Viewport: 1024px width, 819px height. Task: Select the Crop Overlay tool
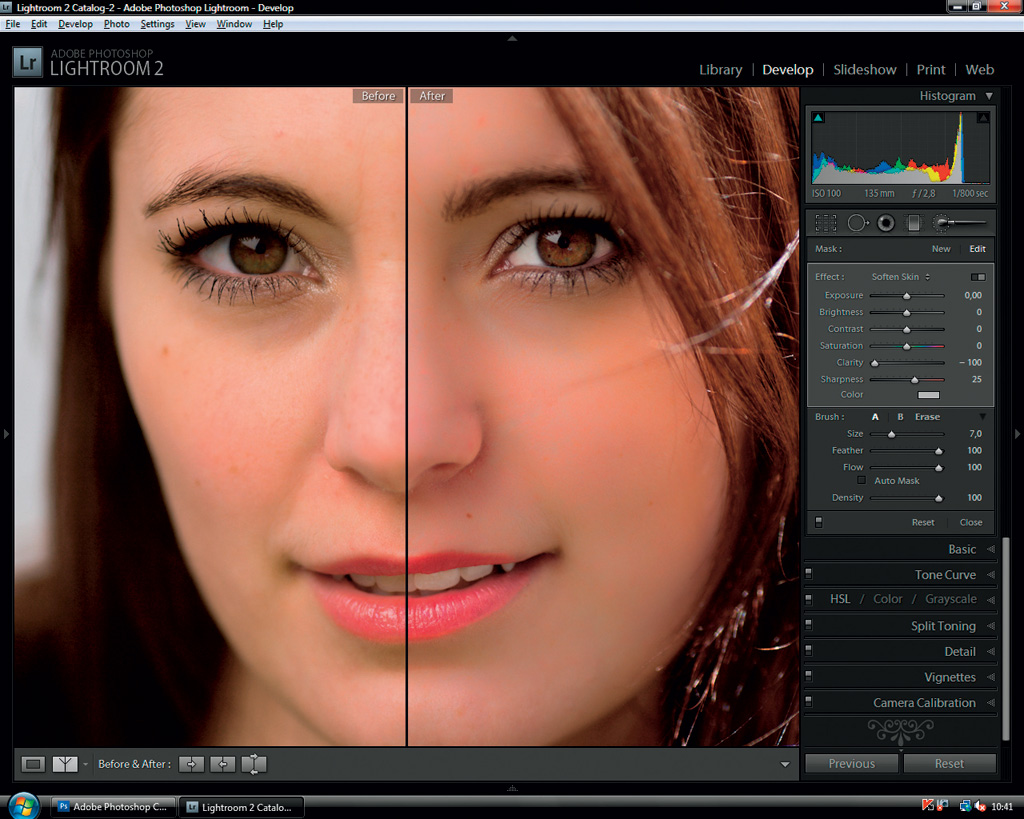click(x=826, y=223)
